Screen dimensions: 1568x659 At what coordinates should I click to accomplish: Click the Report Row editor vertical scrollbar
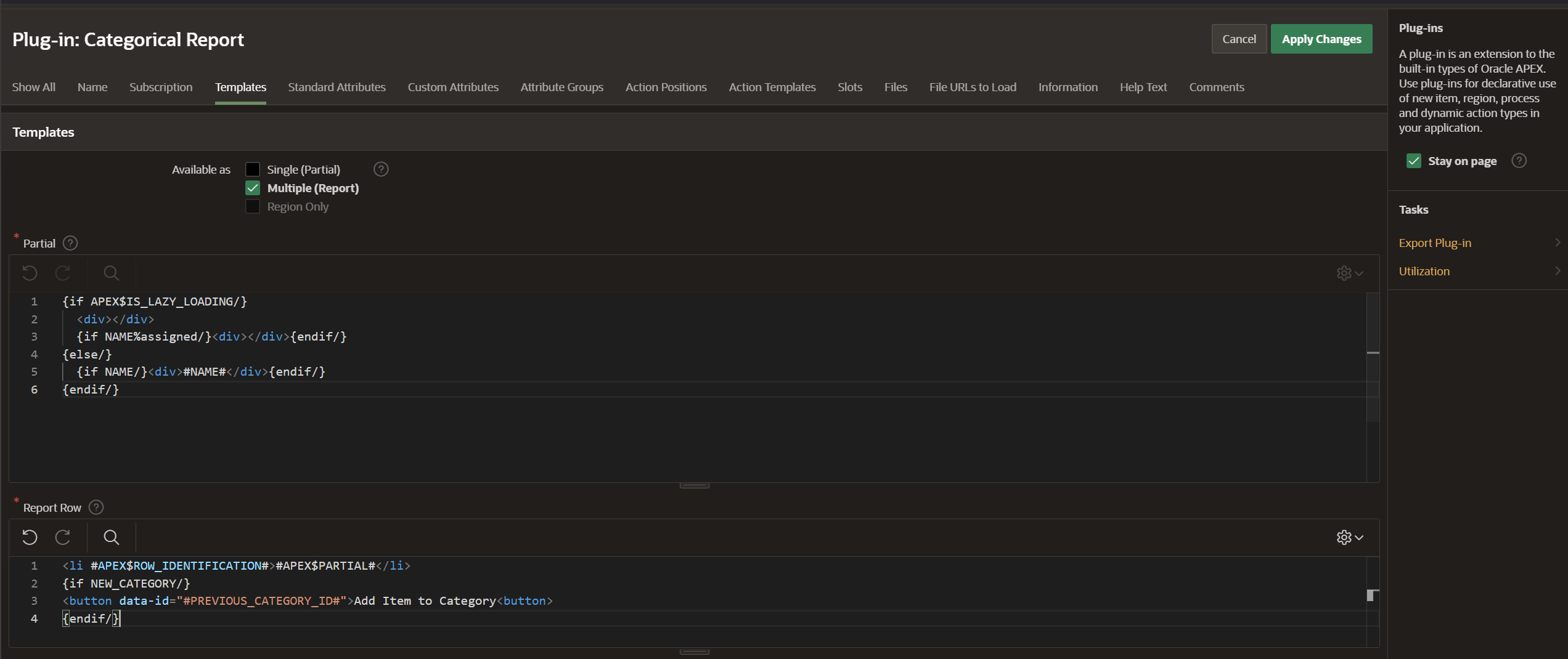click(x=1373, y=602)
